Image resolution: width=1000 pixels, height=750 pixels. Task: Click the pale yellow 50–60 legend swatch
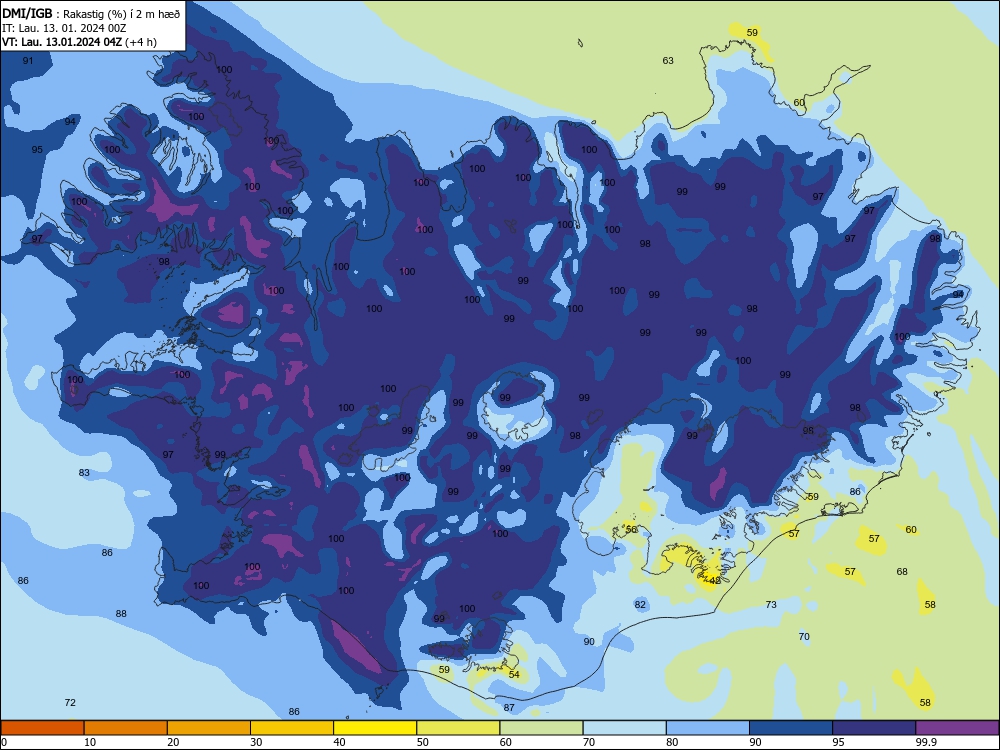click(x=458, y=728)
